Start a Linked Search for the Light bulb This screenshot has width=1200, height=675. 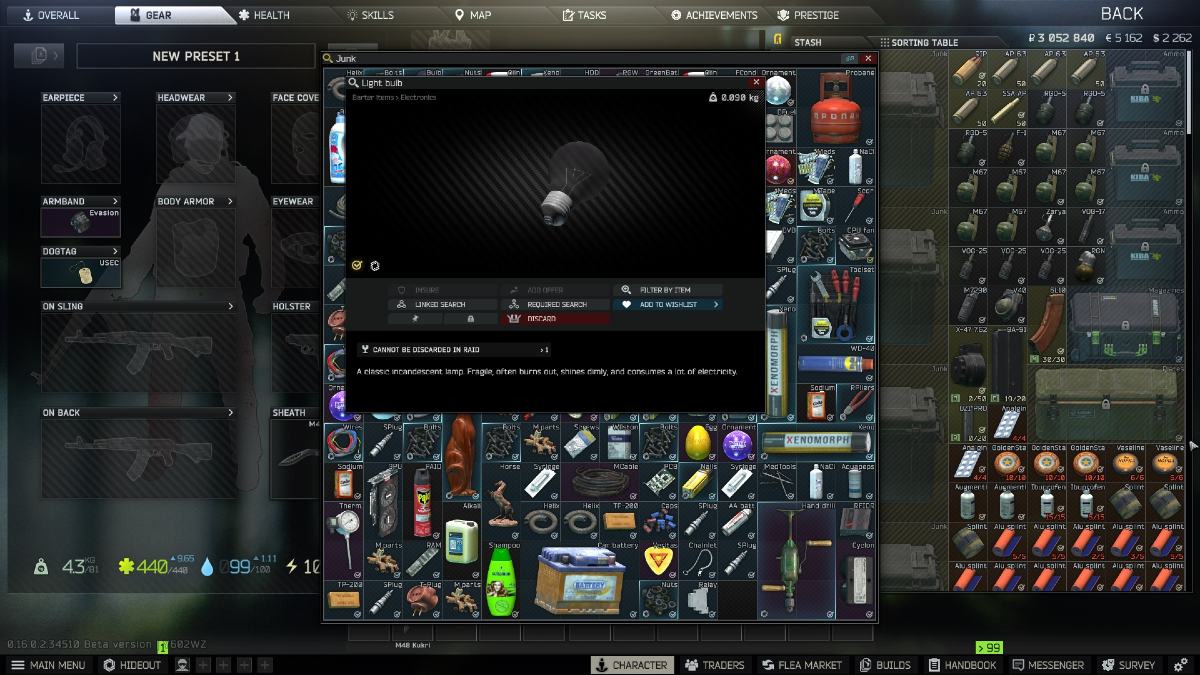click(430, 304)
